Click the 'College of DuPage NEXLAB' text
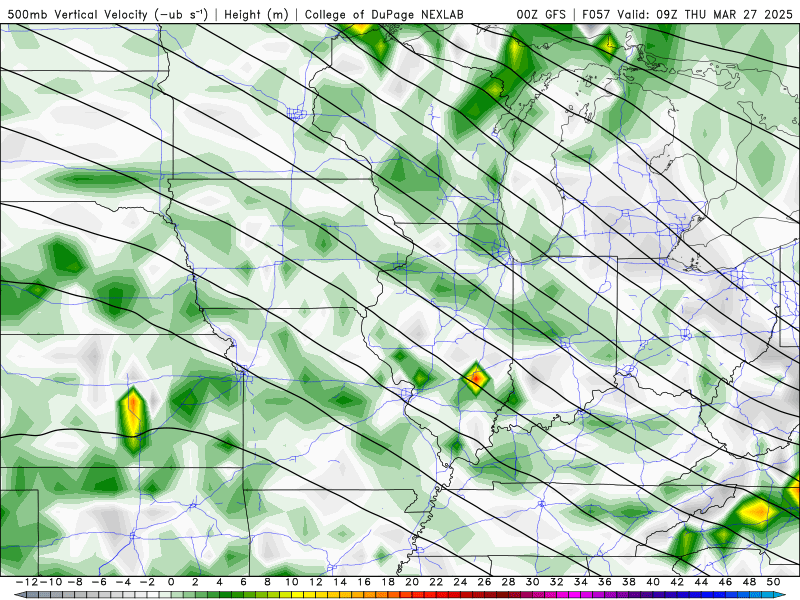800x600 pixels. pyautogui.click(x=384, y=14)
